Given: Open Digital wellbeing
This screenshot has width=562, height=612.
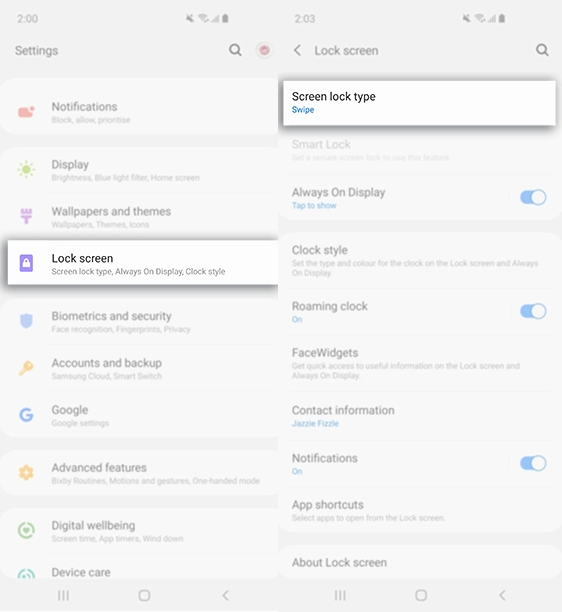Looking at the screenshot, I should pos(140,531).
